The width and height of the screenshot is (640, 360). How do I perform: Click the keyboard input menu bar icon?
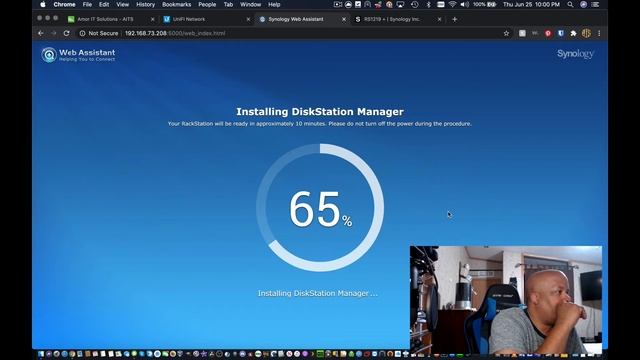441,4
